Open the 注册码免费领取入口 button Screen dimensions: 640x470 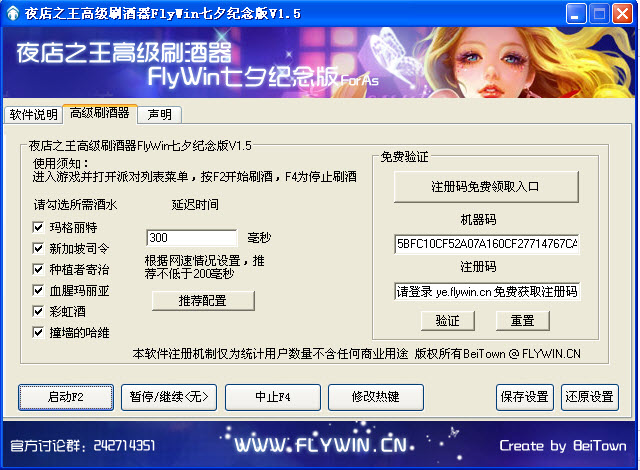(x=486, y=187)
